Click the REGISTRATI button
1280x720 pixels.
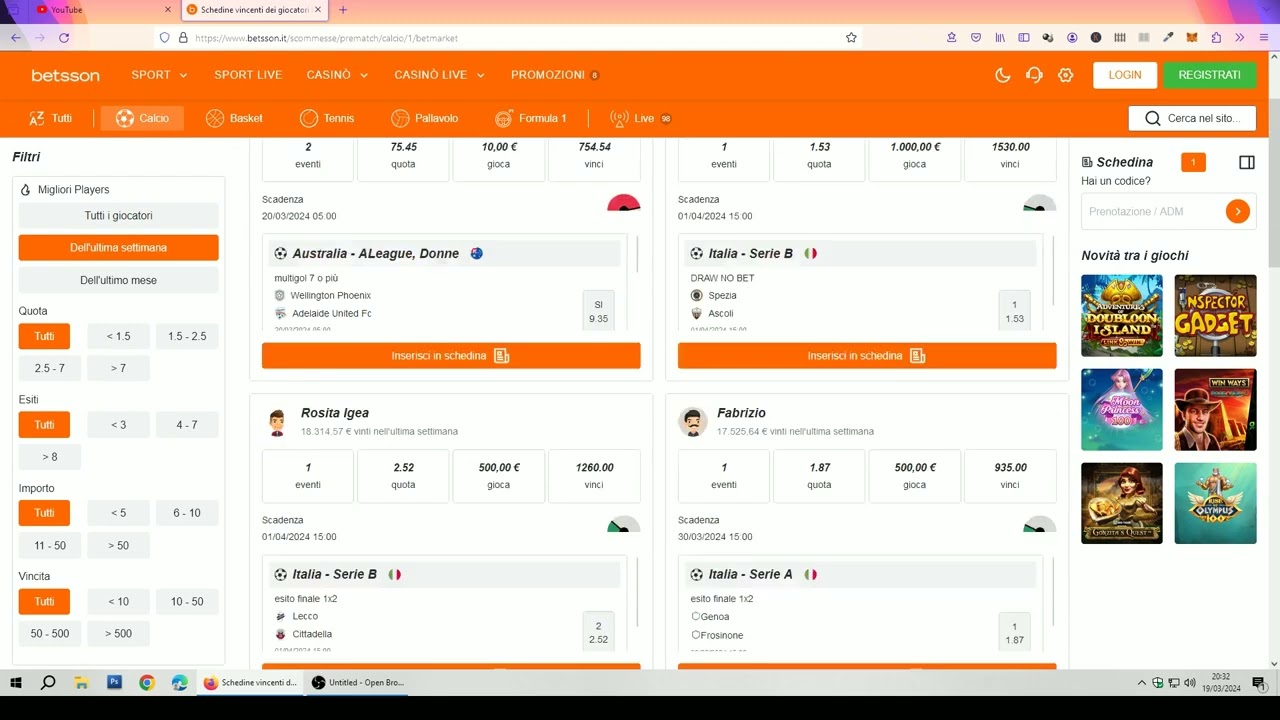(x=1209, y=75)
